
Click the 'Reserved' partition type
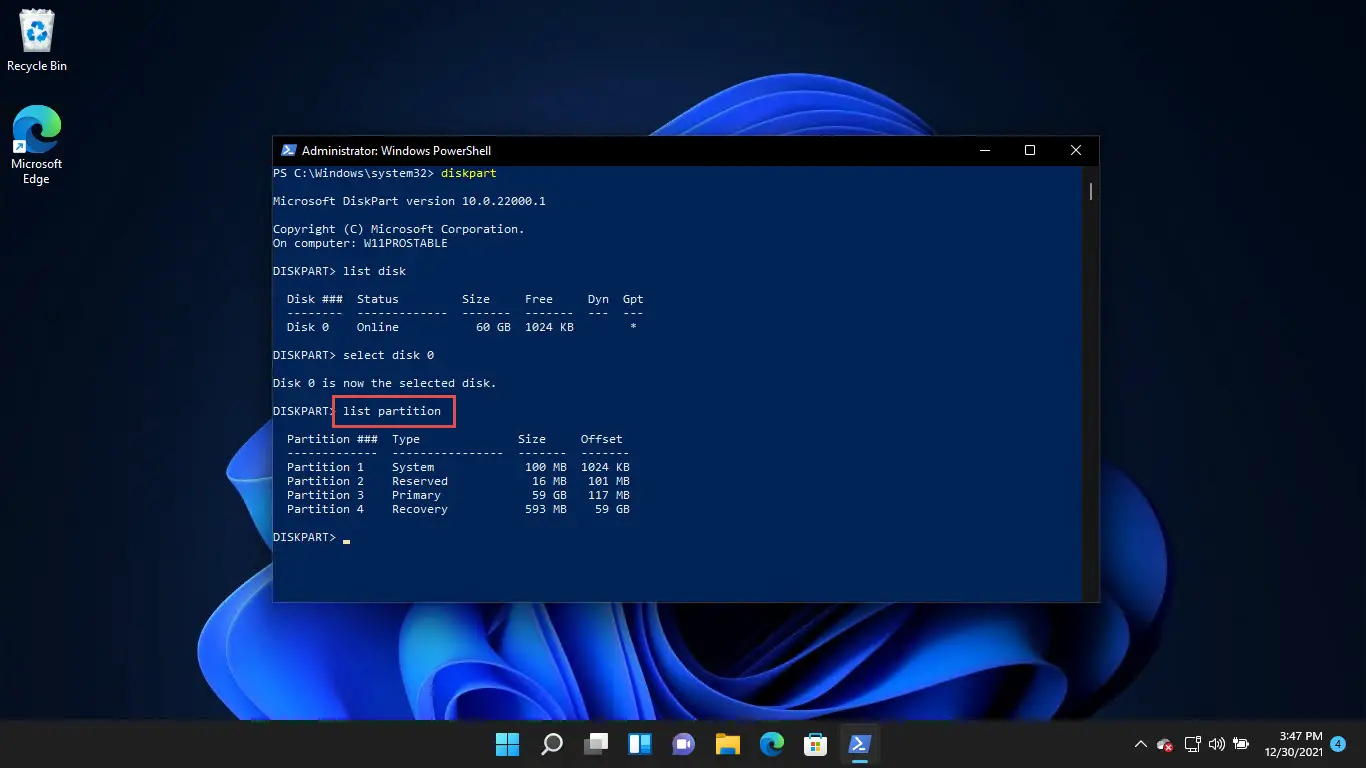[x=420, y=481]
